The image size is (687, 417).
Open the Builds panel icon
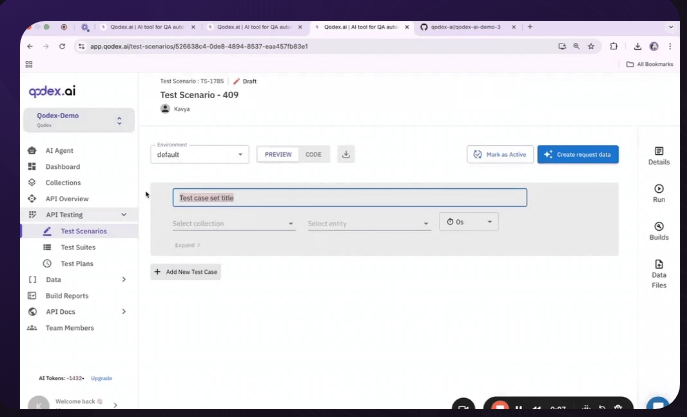point(659,230)
